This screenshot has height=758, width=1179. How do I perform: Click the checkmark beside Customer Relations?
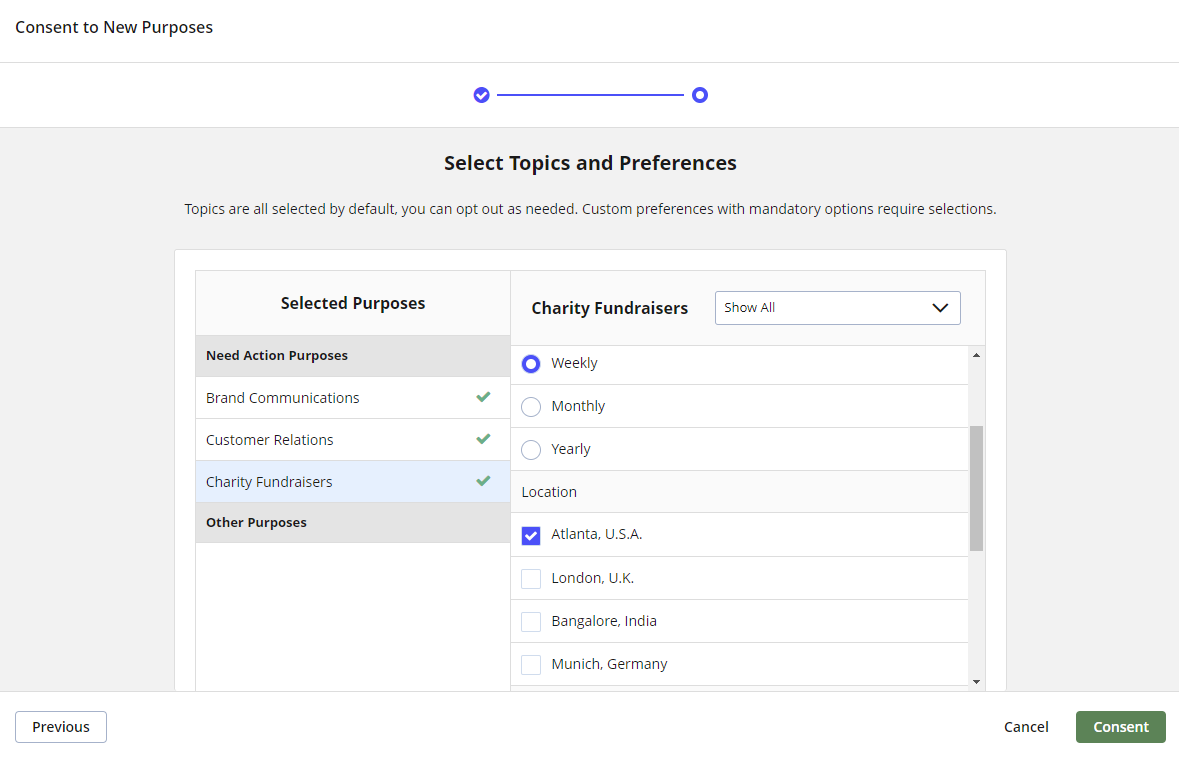[484, 439]
